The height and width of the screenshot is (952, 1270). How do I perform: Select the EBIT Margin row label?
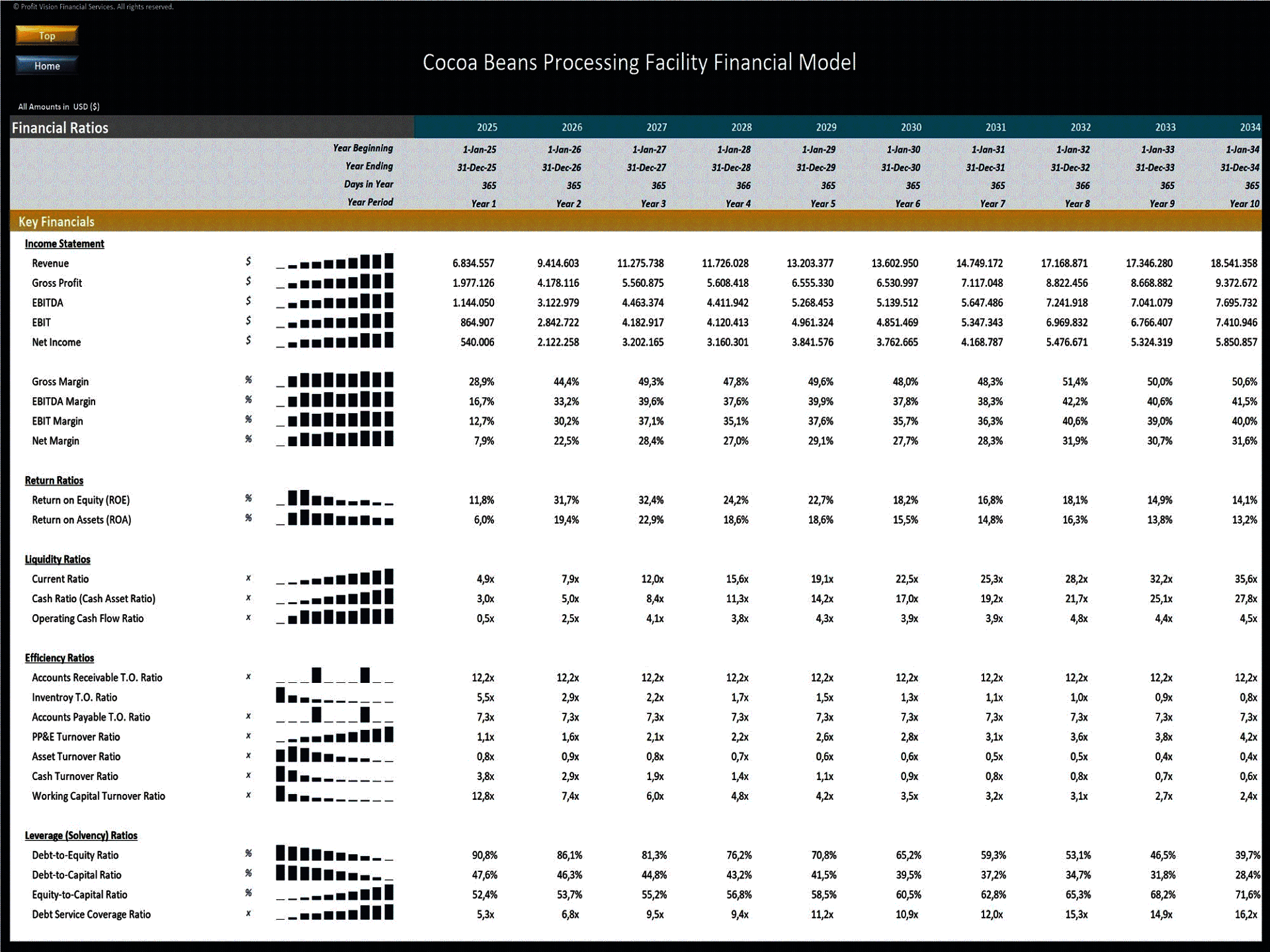[x=58, y=421]
